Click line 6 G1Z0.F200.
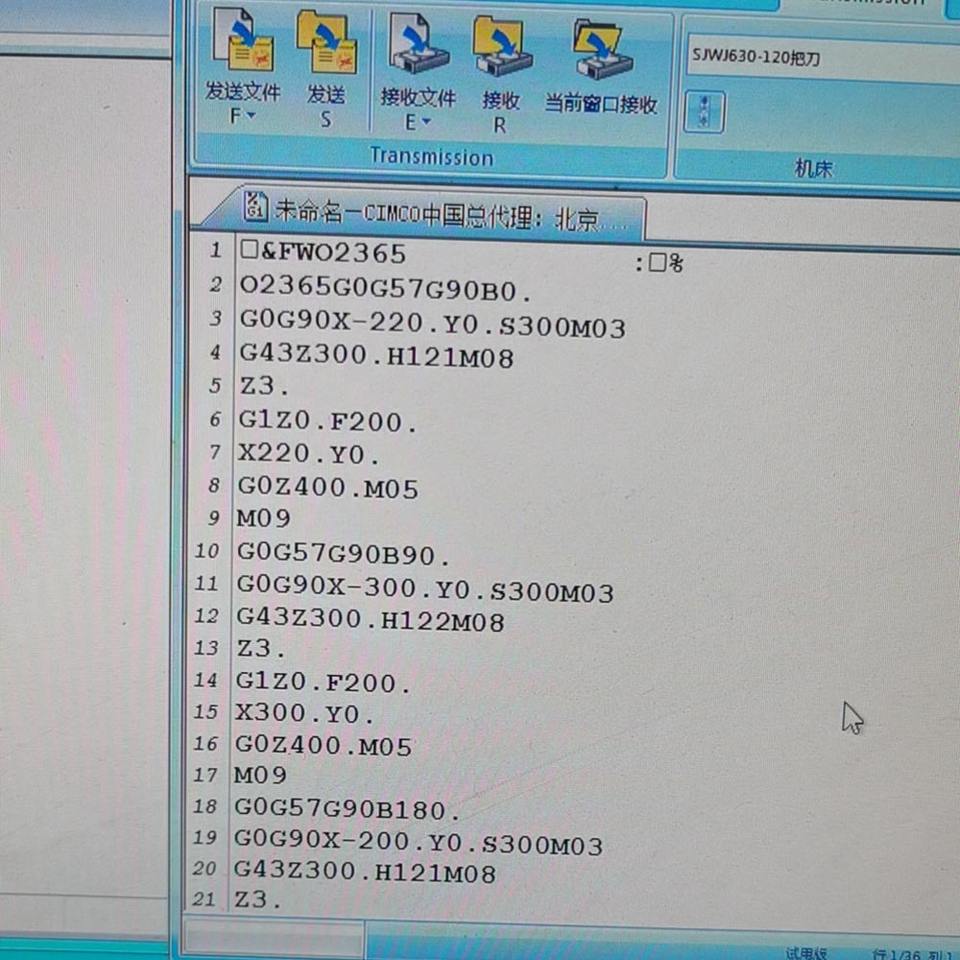Viewport: 960px width, 960px height. click(328, 421)
